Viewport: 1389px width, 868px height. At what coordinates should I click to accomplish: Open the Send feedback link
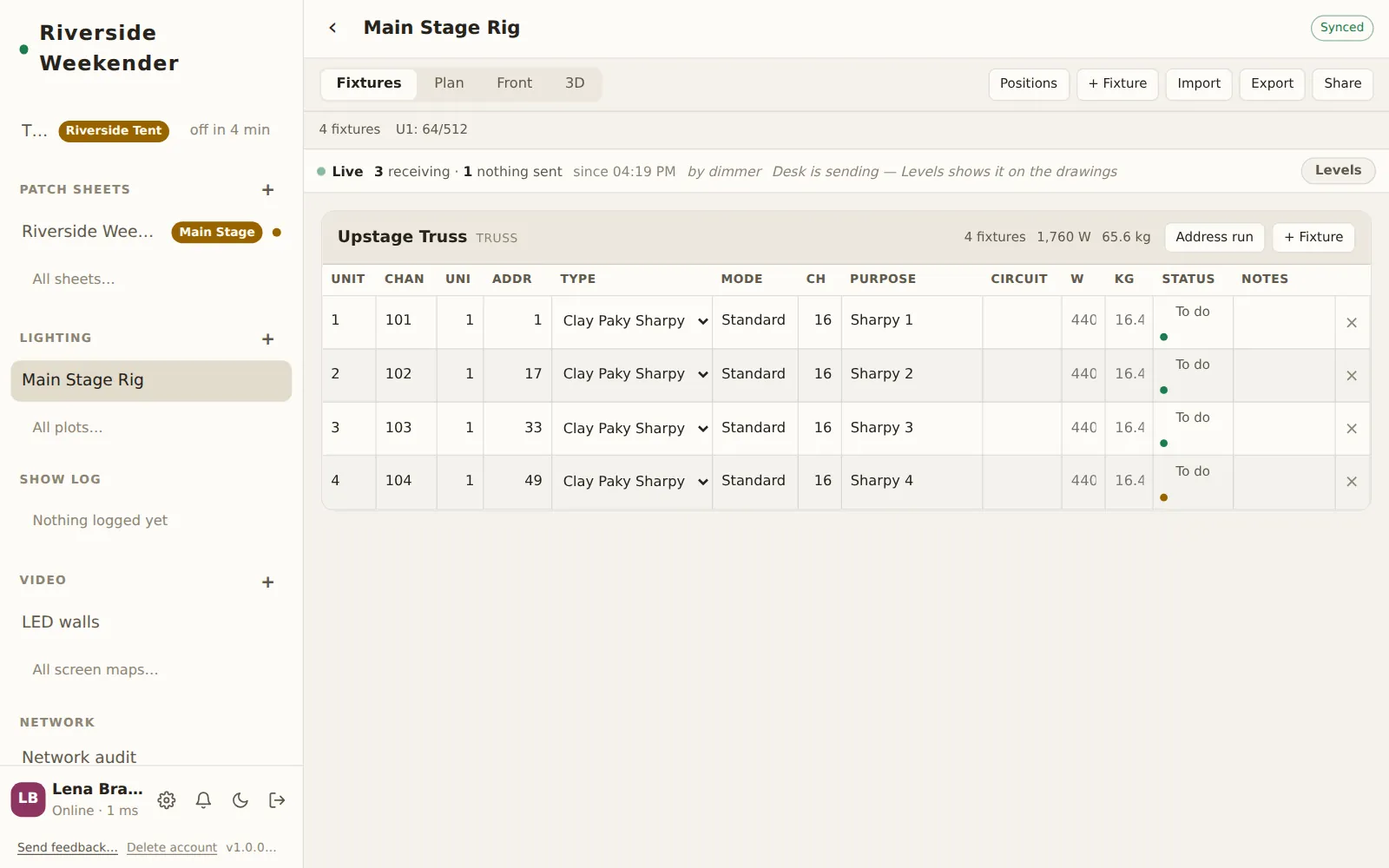(x=68, y=847)
